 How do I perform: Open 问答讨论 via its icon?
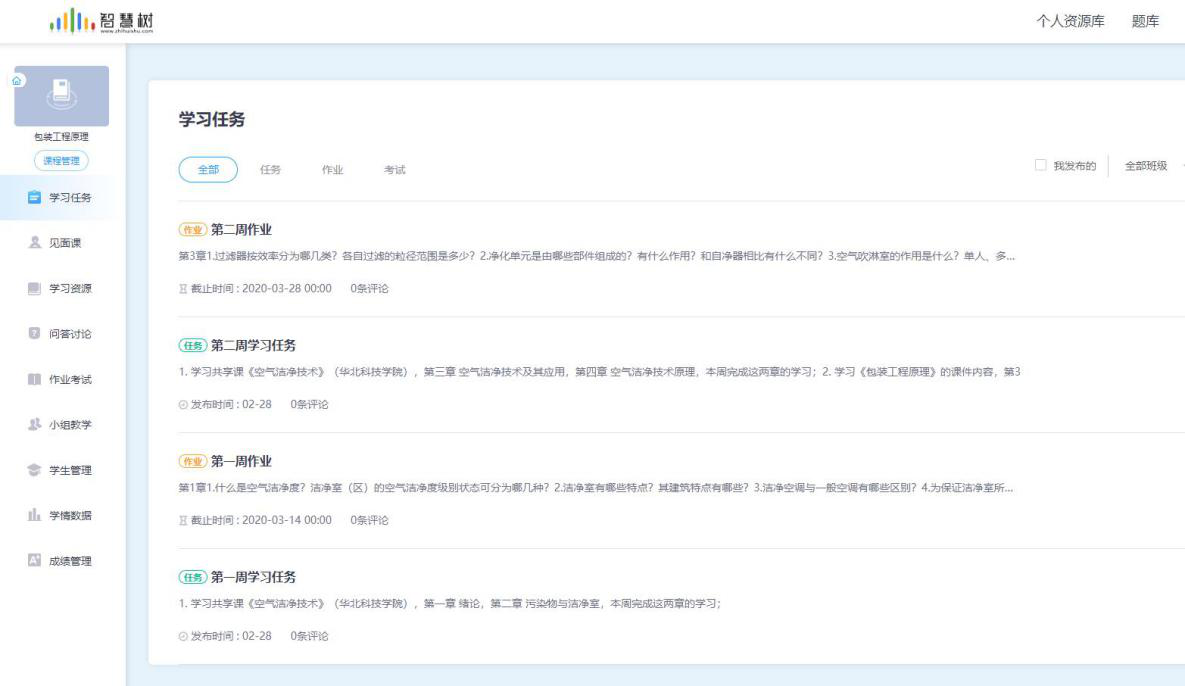34,333
